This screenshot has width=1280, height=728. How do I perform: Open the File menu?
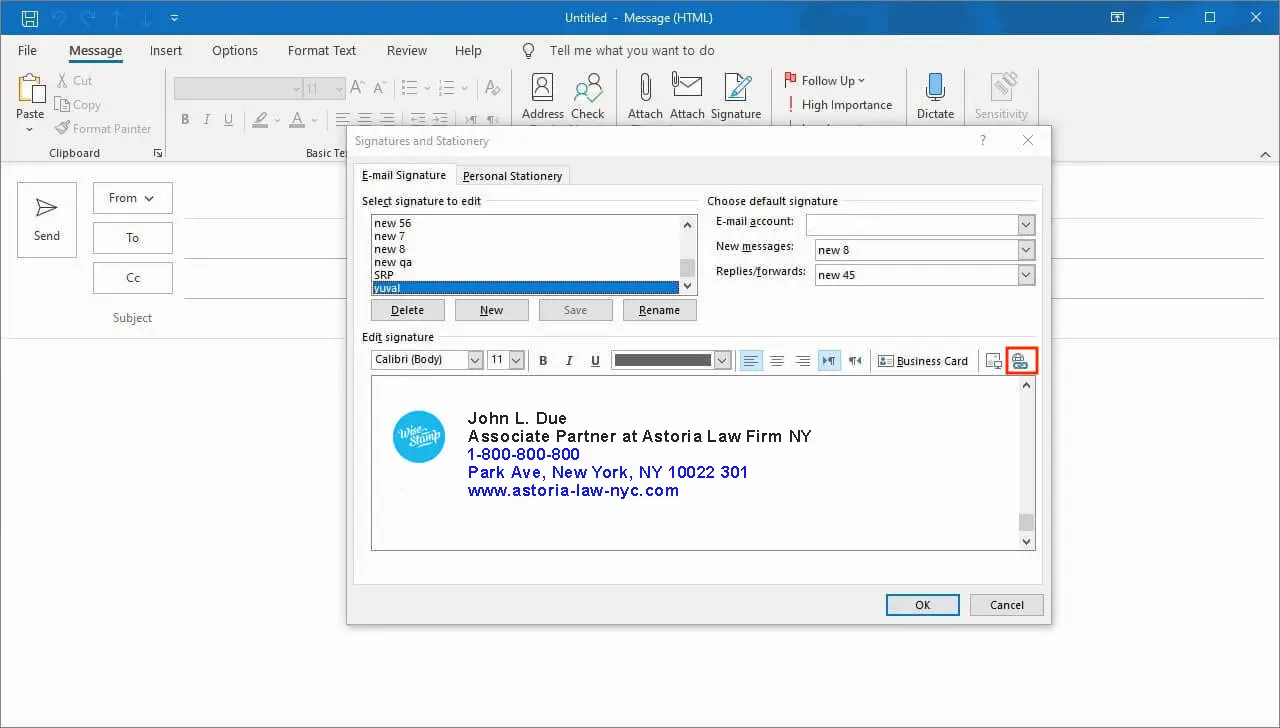click(27, 50)
